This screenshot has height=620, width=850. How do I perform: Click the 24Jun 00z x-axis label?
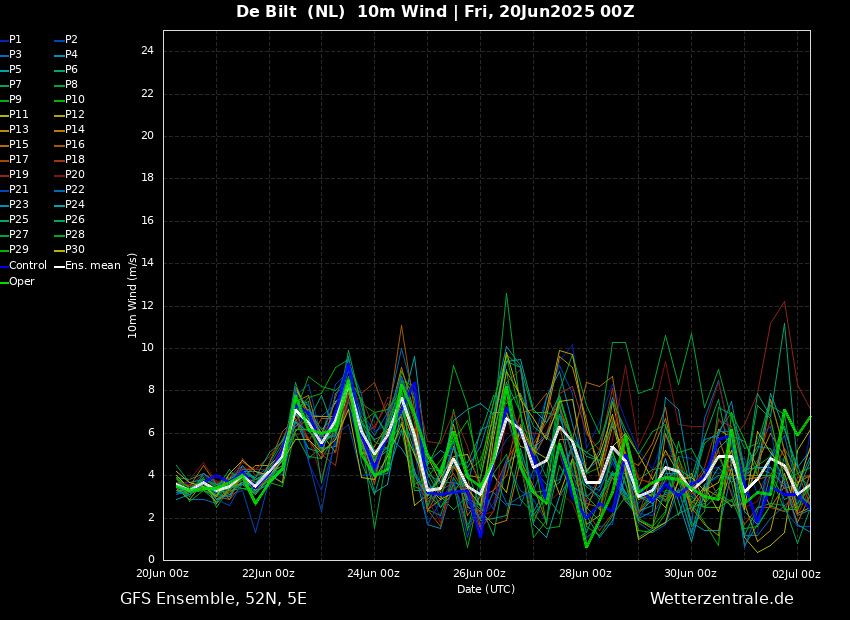point(374,573)
